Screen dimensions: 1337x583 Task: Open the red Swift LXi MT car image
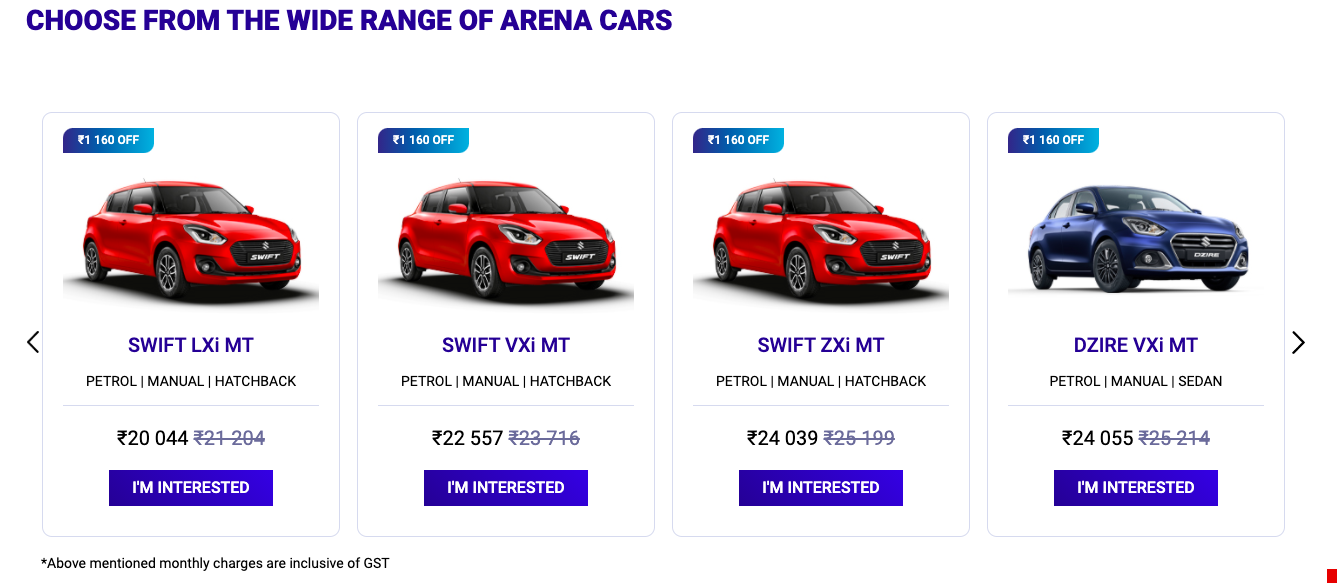pos(190,237)
